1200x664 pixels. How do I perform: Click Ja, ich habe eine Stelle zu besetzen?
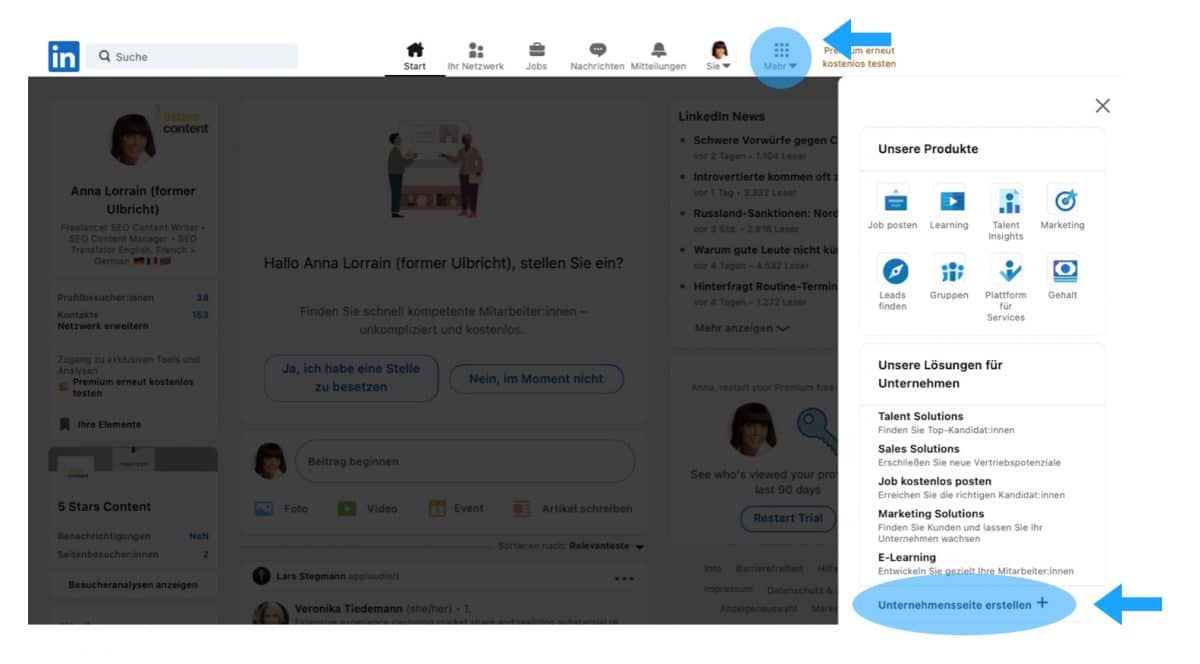coord(351,378)
